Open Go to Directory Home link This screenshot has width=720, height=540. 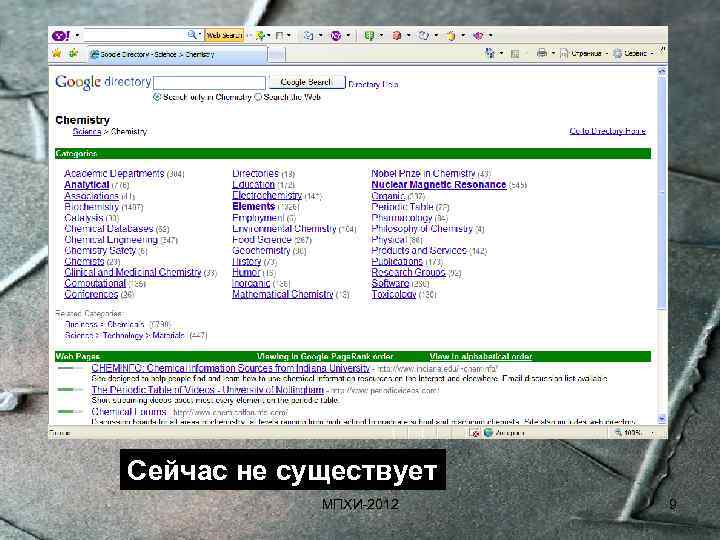click(x=608, y=131)
